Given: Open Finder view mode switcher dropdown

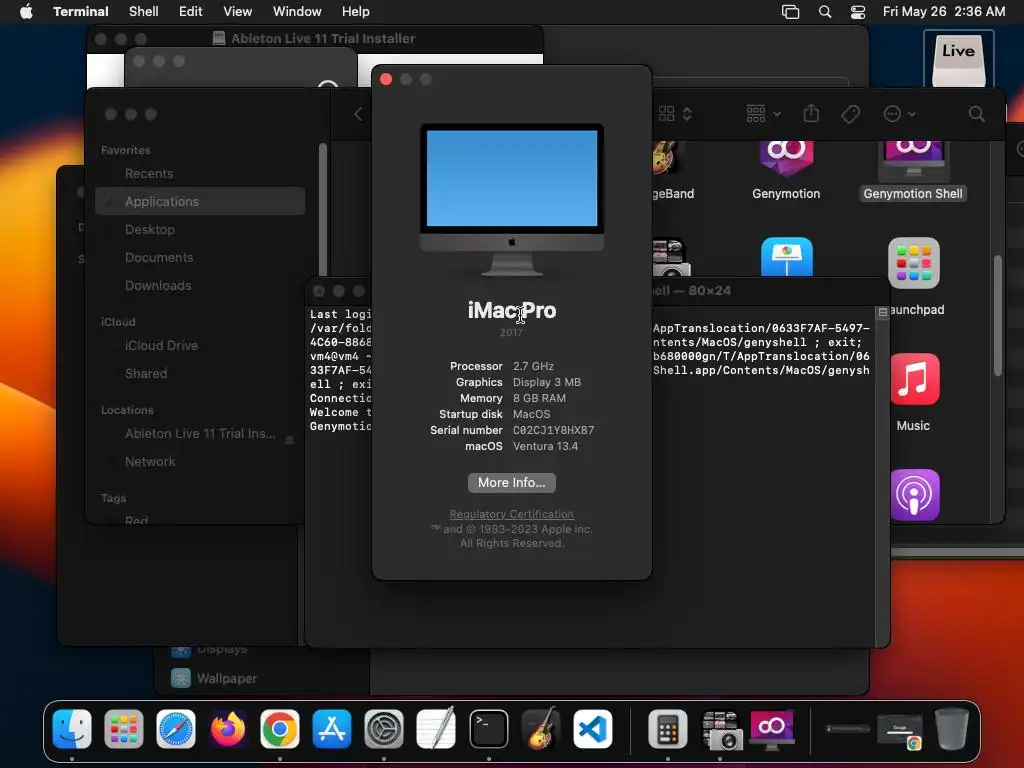Looking at the screenshot, I should tap(675, 114).
